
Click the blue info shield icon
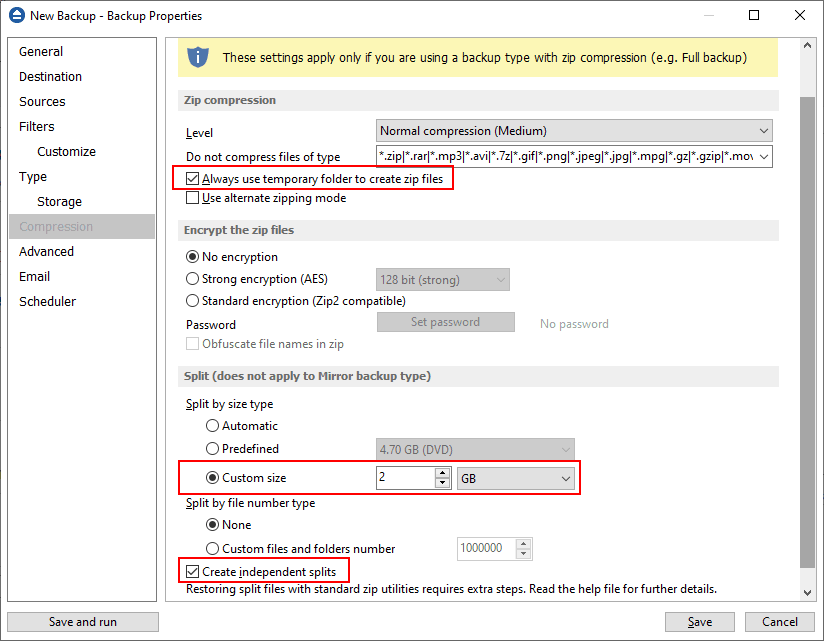[198, 57]
